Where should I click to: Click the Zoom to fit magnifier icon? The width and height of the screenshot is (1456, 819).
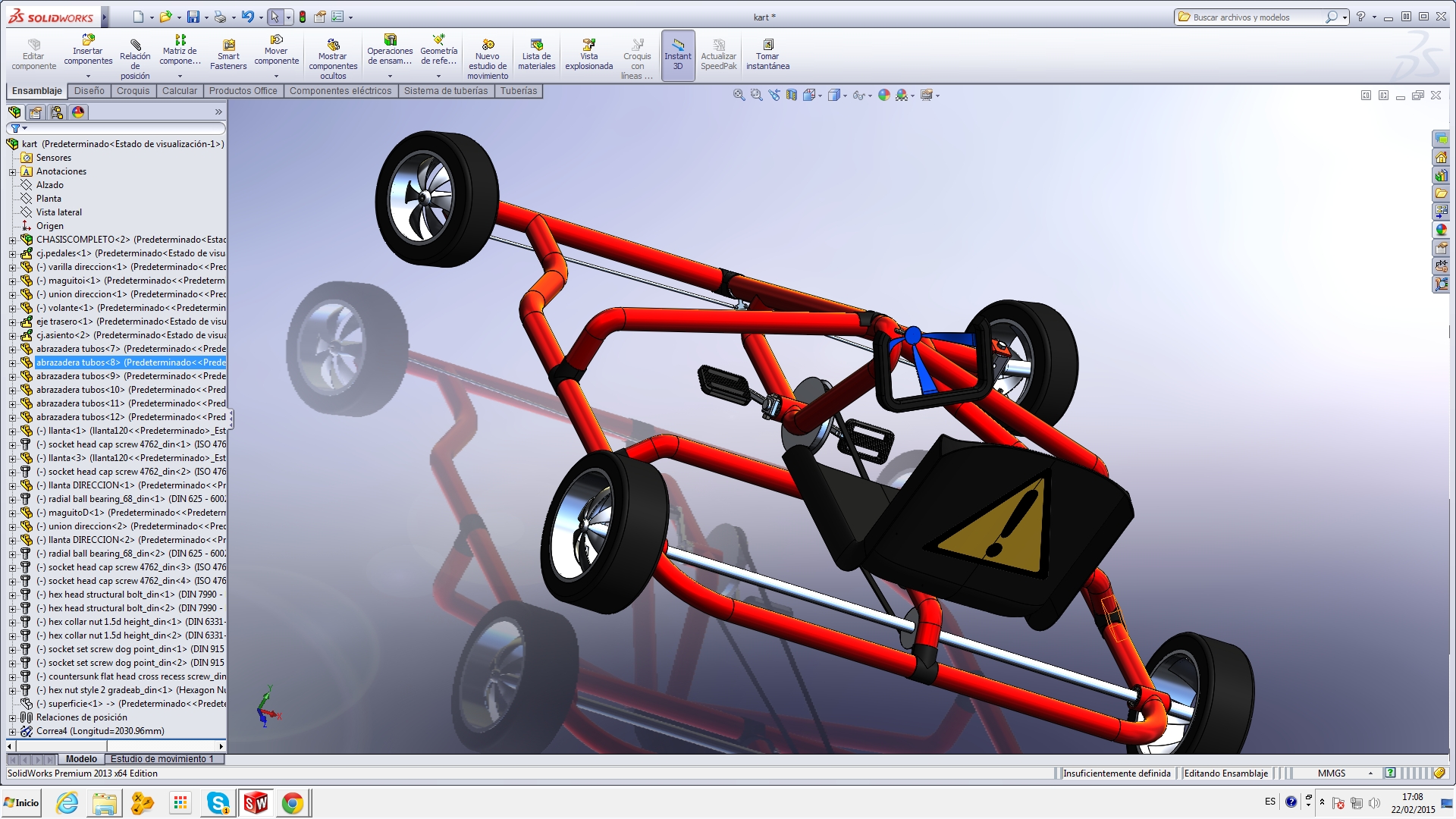pos(739,95)
